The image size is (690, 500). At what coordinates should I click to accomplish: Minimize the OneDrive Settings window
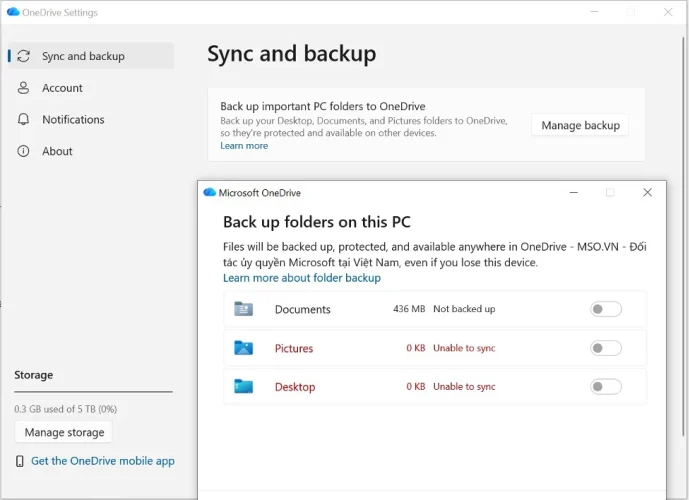pos(595,12)
